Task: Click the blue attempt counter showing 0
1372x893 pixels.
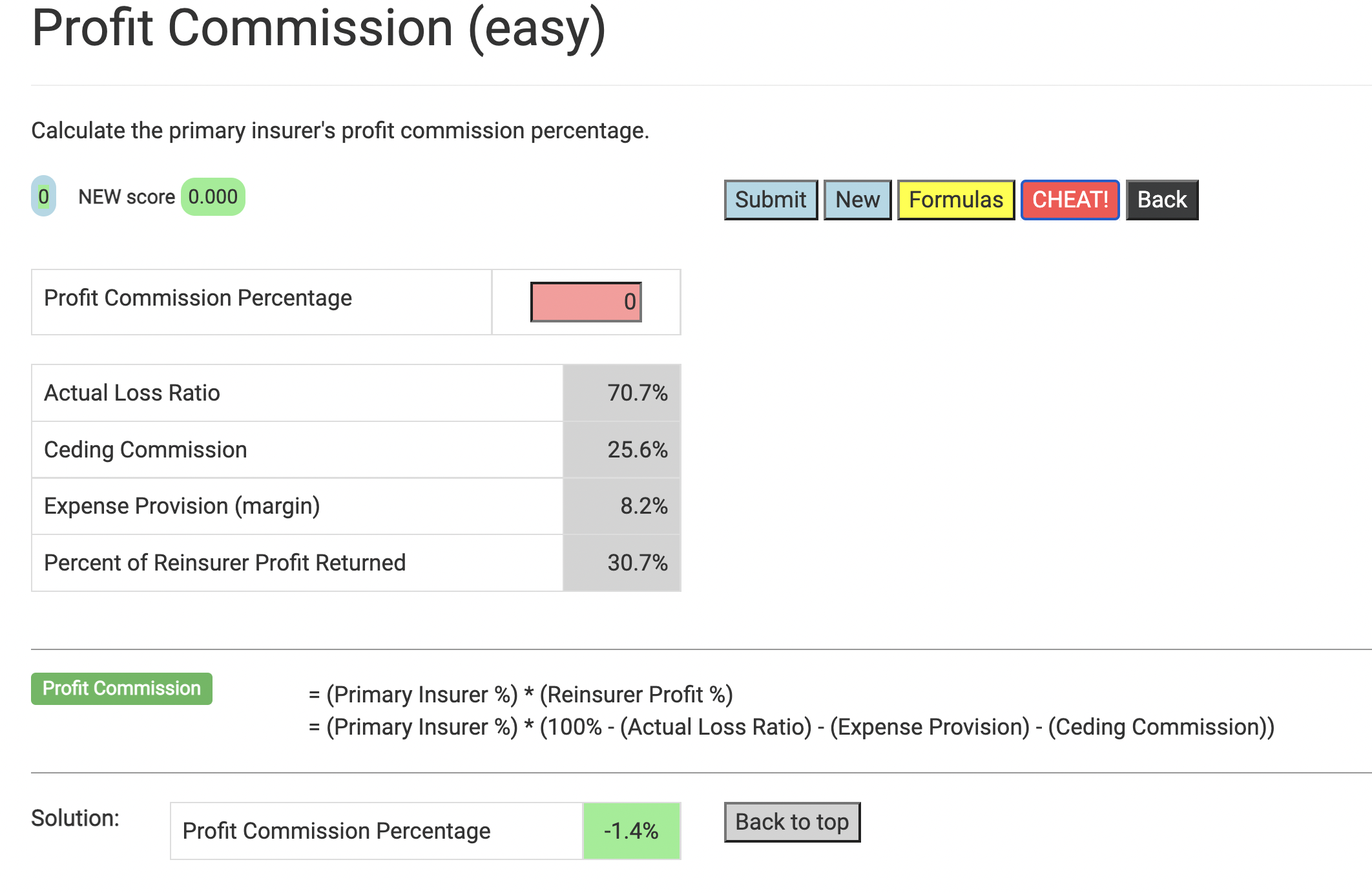Action: pos(43,196)
